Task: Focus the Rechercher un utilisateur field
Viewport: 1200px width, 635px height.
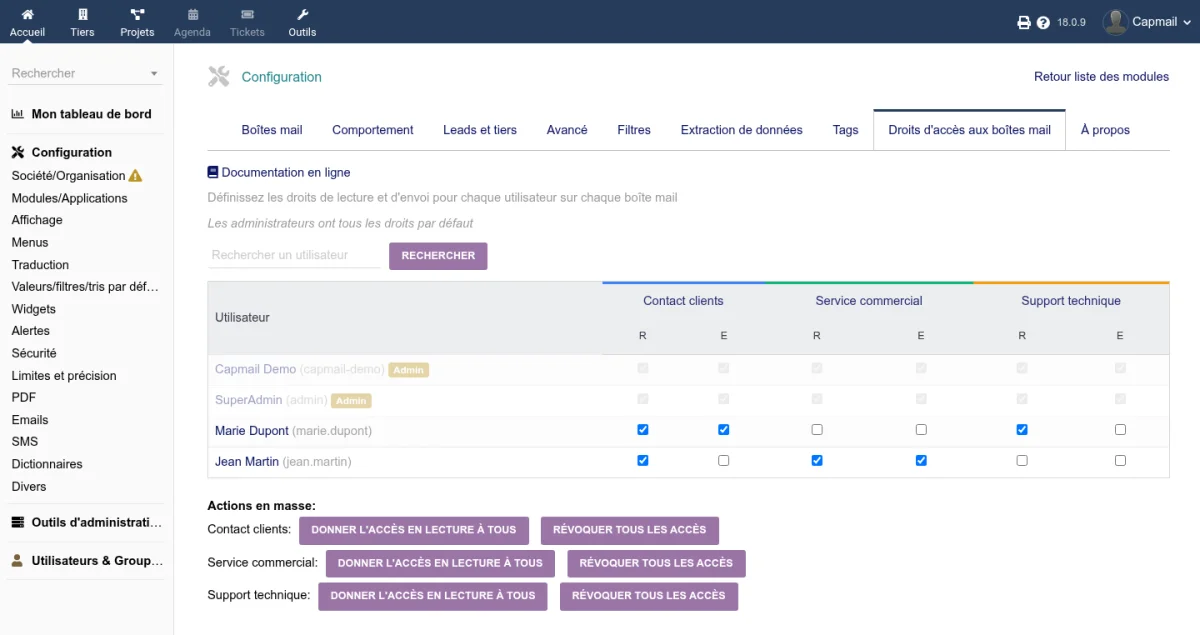Action: pyautogui.click(x=294, y=255)
